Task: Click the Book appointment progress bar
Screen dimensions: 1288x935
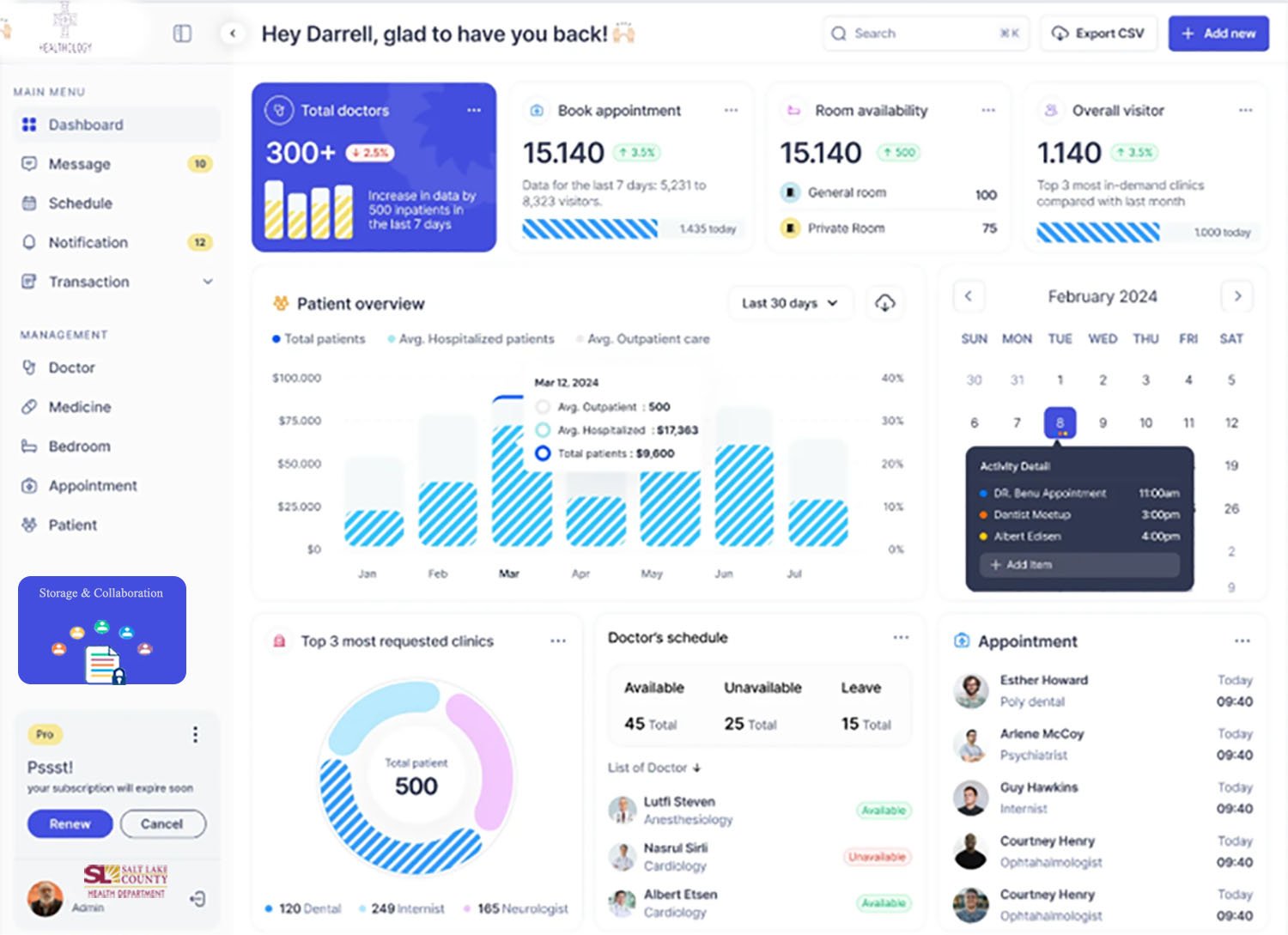Action: [x=590, y=229]
